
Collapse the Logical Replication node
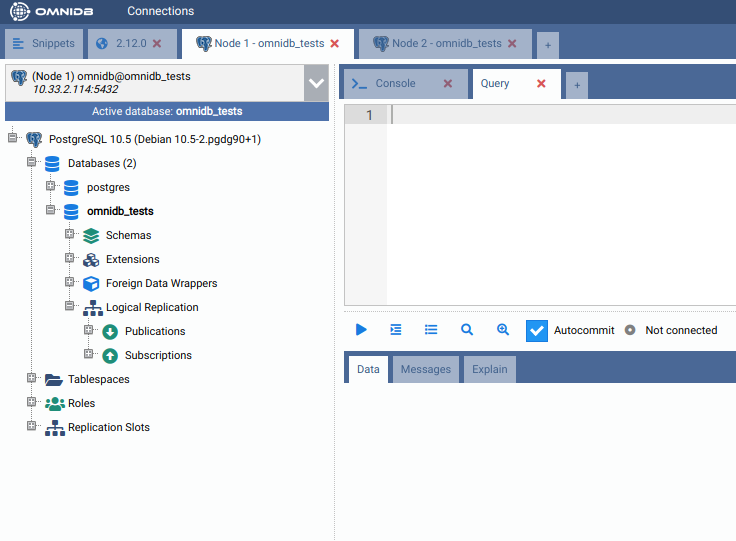click(70, 307)
